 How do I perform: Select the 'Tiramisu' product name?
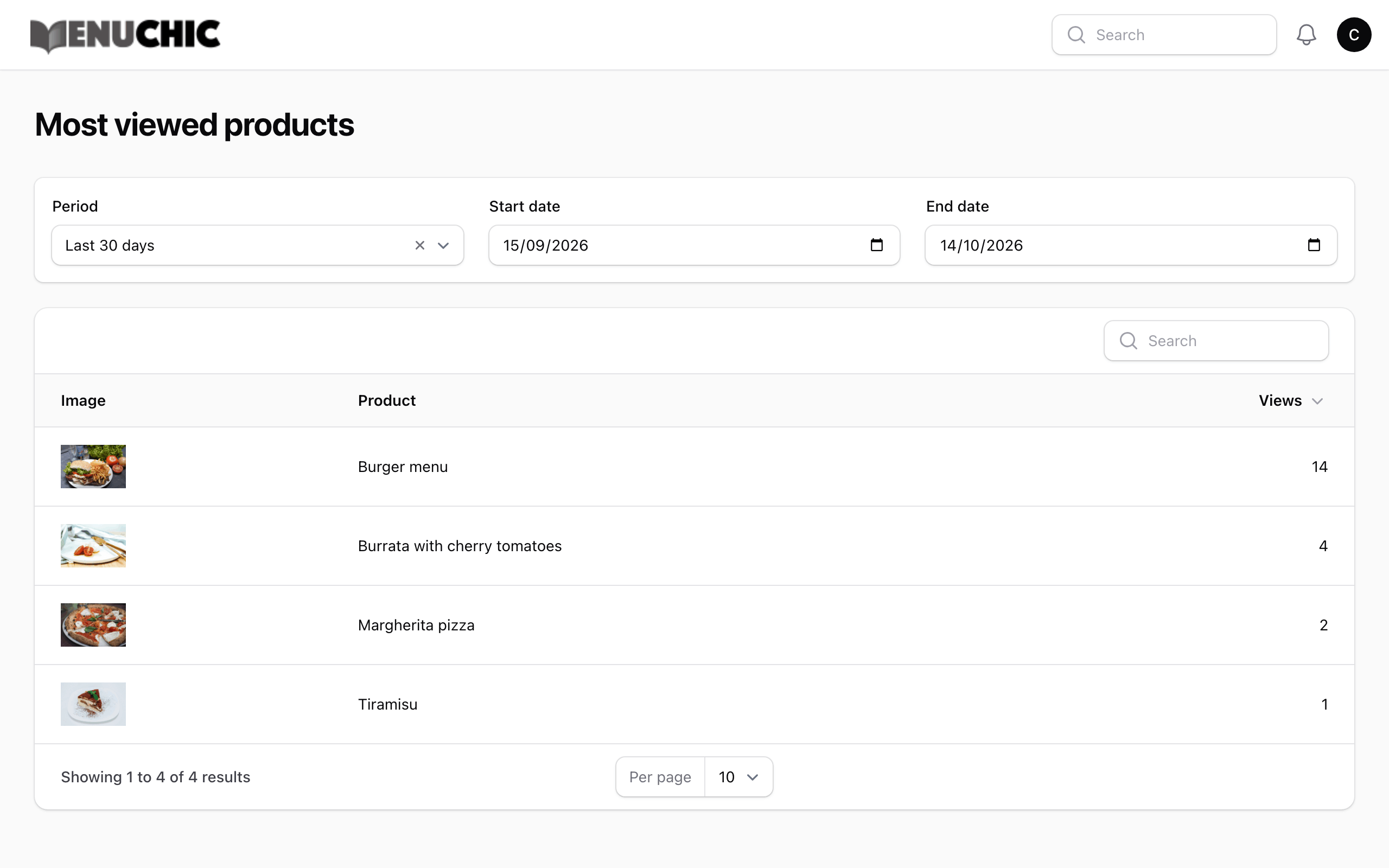click(387, 704)
